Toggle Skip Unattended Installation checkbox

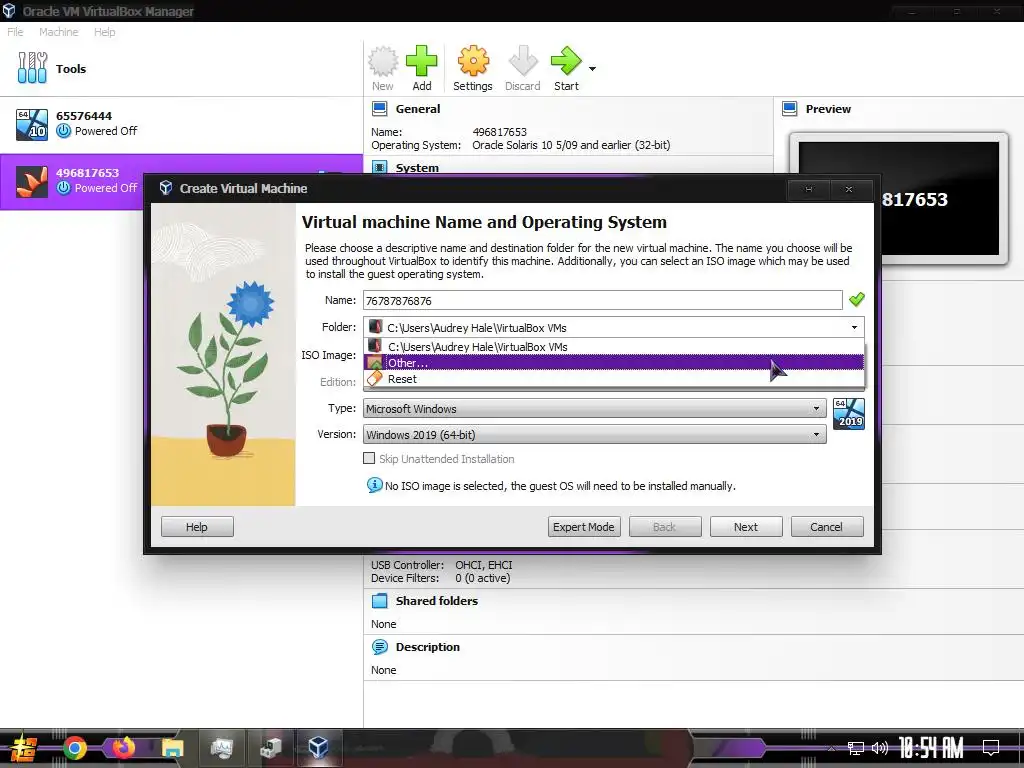pos(369,458)
